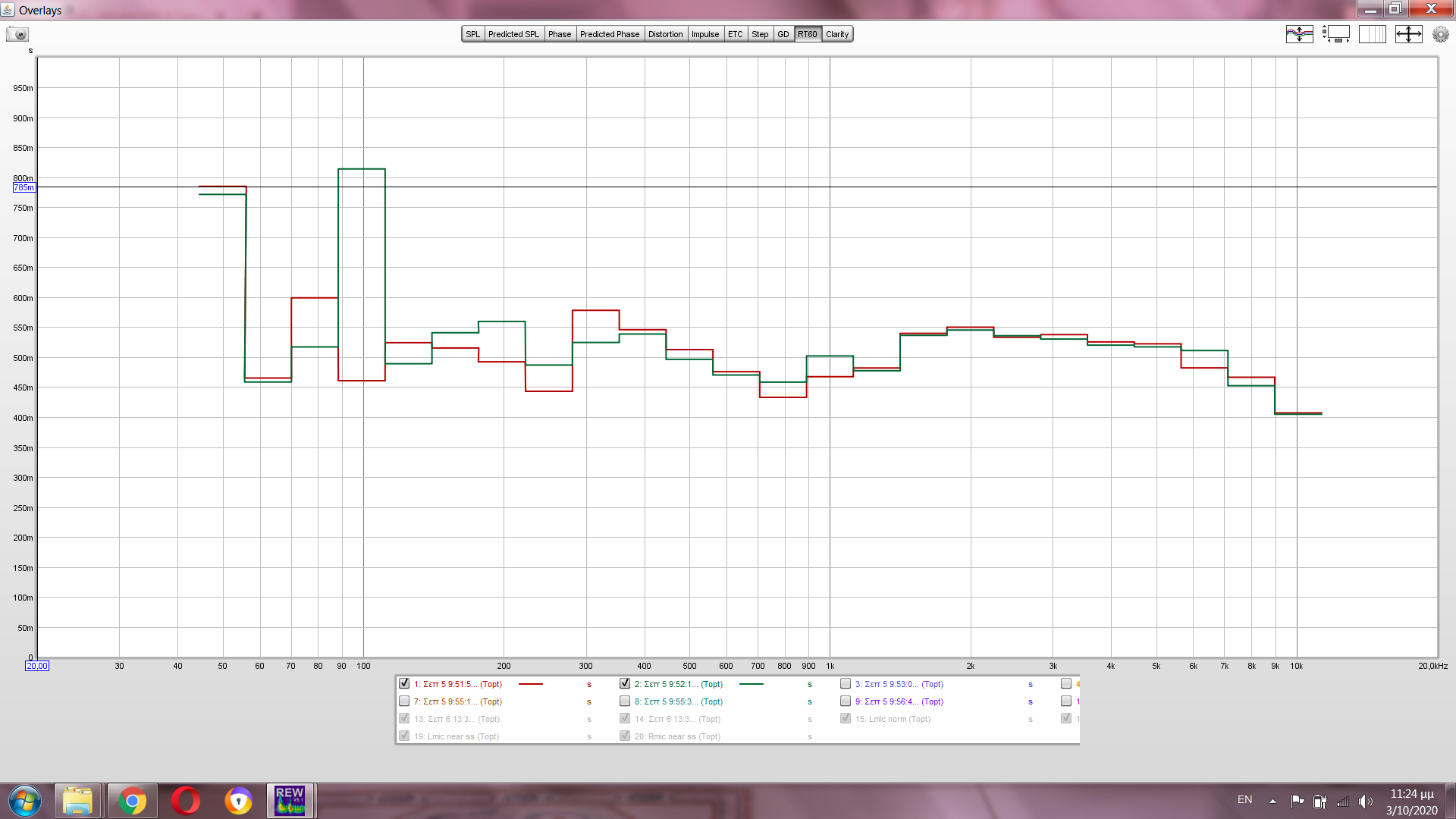This screenshot has height=819, width=1456.
Task: Uncheck trace 2 Σεπ 5 9:52:1 checkbox
Action: point(625,683)
